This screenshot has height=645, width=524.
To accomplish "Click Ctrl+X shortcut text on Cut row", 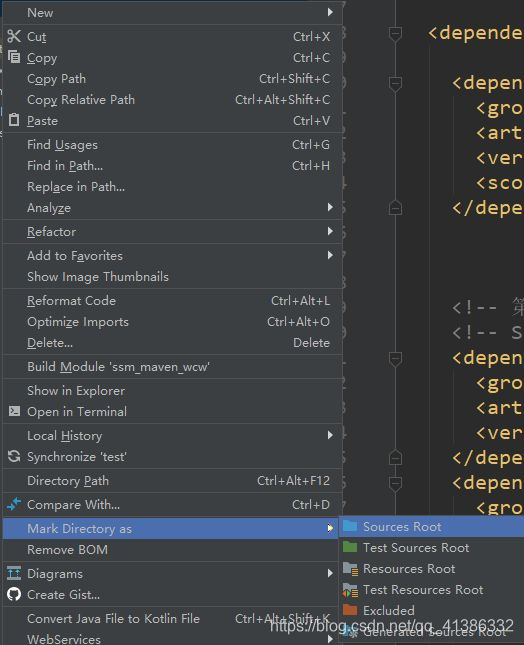I will click(x=311, y=37).
